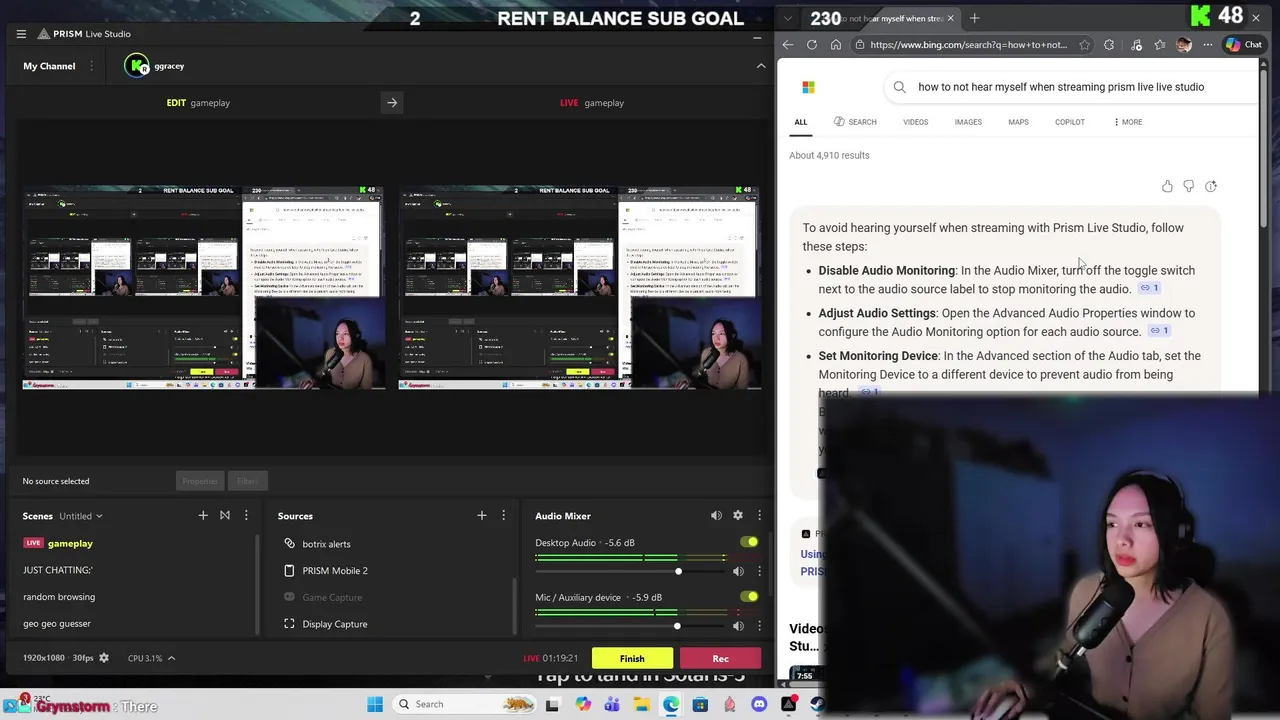Open Edge profile avatar
Image resolution: width=1280 pixels, height=720 pixels.
[x=1184, y=45]
